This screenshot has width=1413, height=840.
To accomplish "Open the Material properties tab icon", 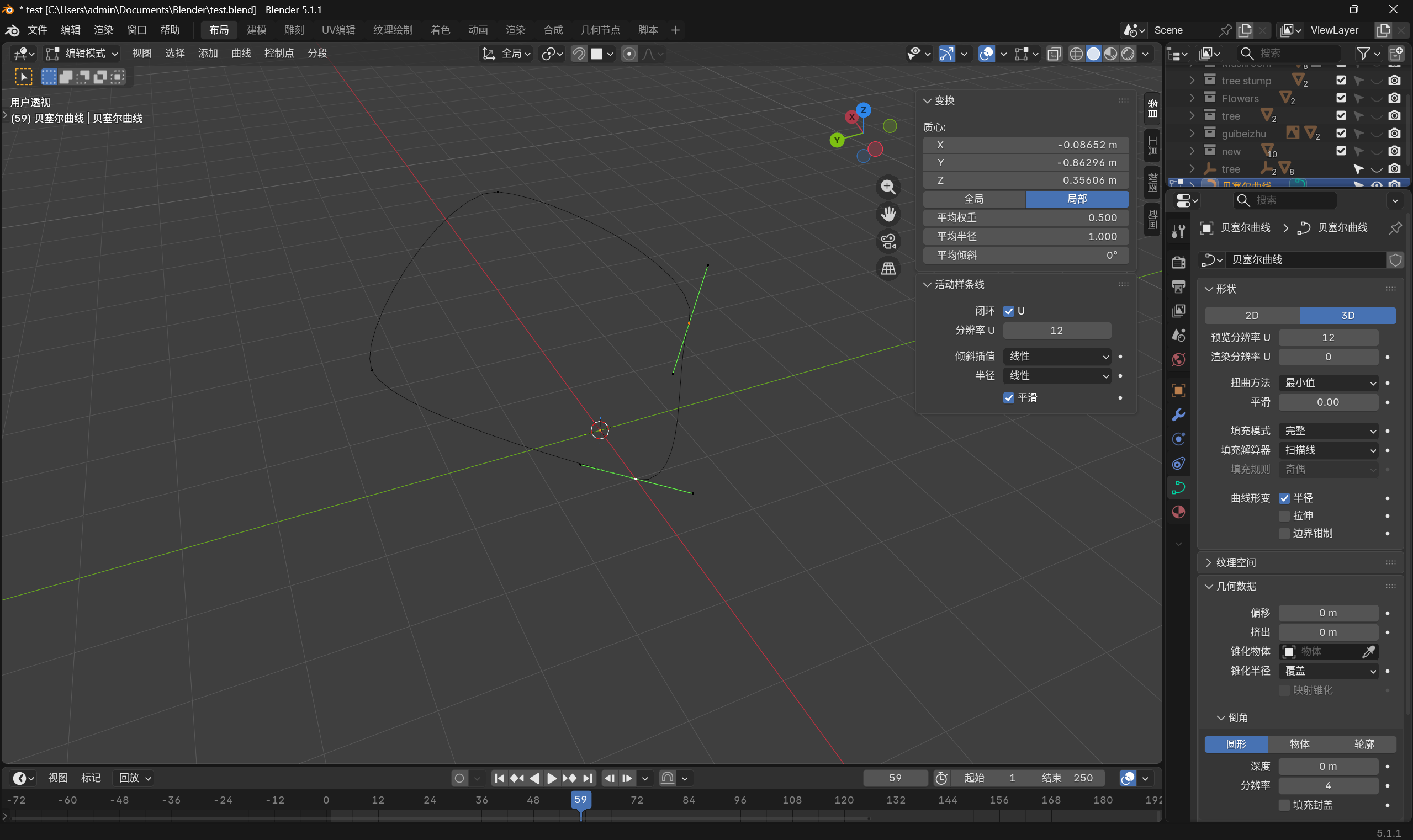I will (1178, 512).
